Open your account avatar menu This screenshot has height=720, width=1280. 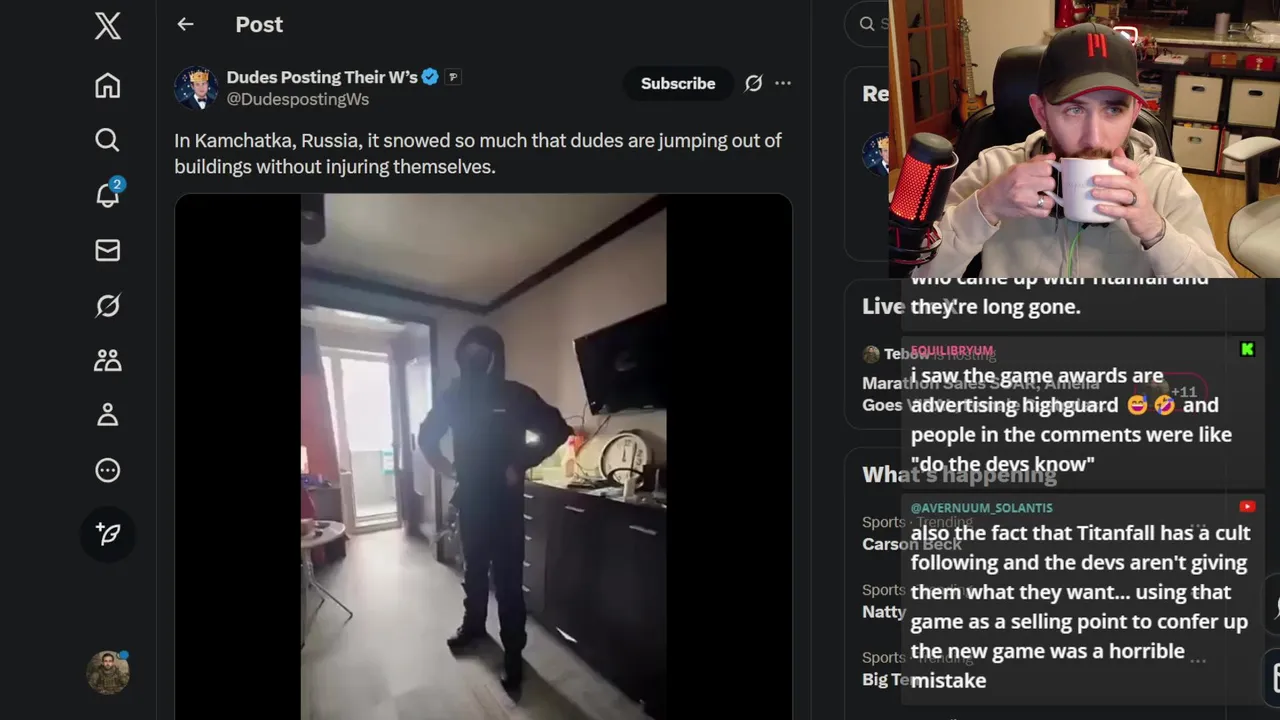(x=108, y=672)
